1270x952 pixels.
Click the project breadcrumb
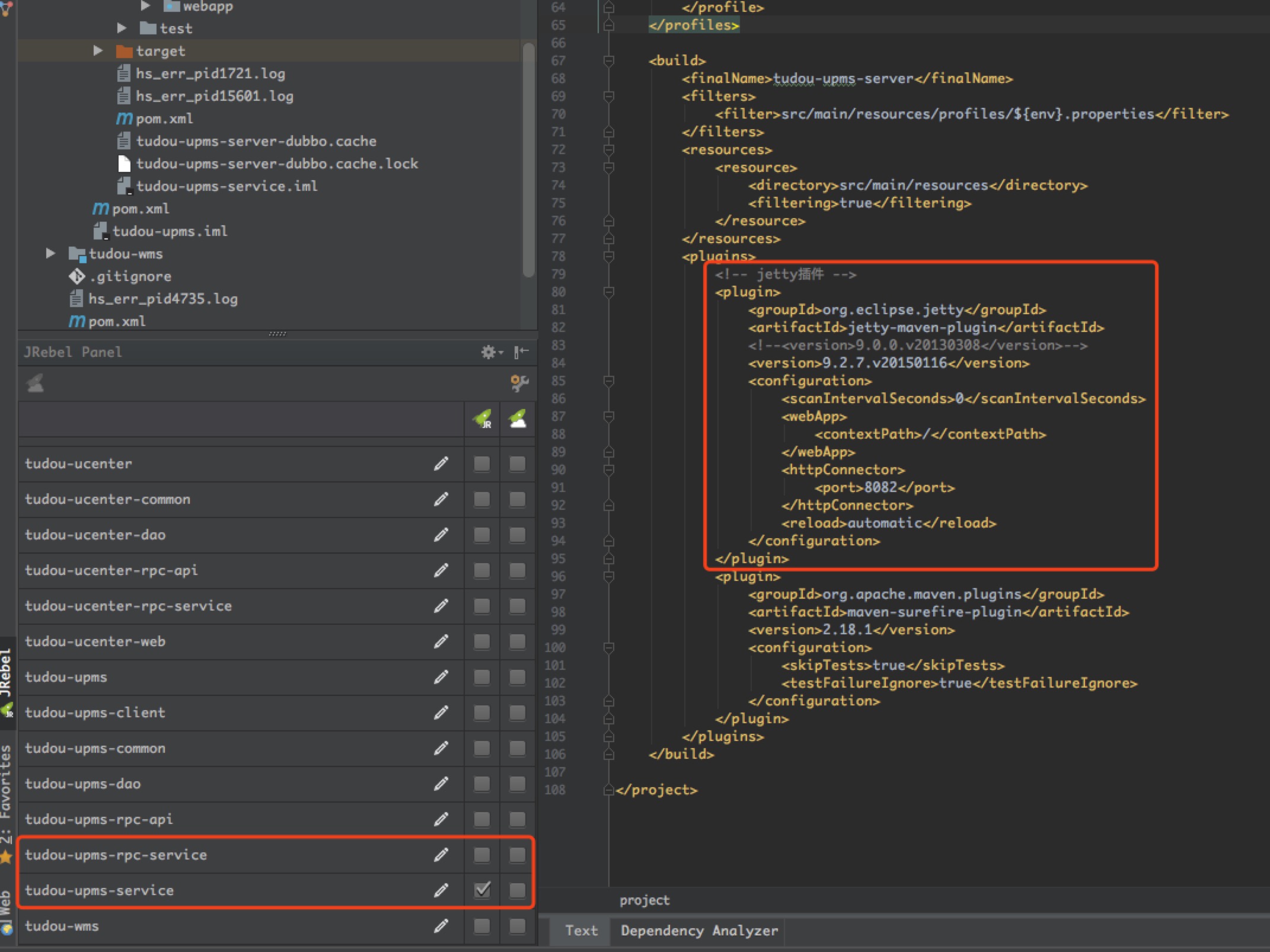tap(644, 900)
